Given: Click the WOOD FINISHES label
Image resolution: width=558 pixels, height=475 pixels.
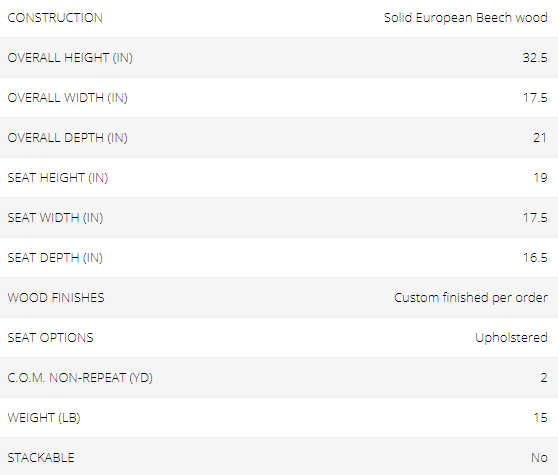Looking at the screenshot, I should pos(56,297).
